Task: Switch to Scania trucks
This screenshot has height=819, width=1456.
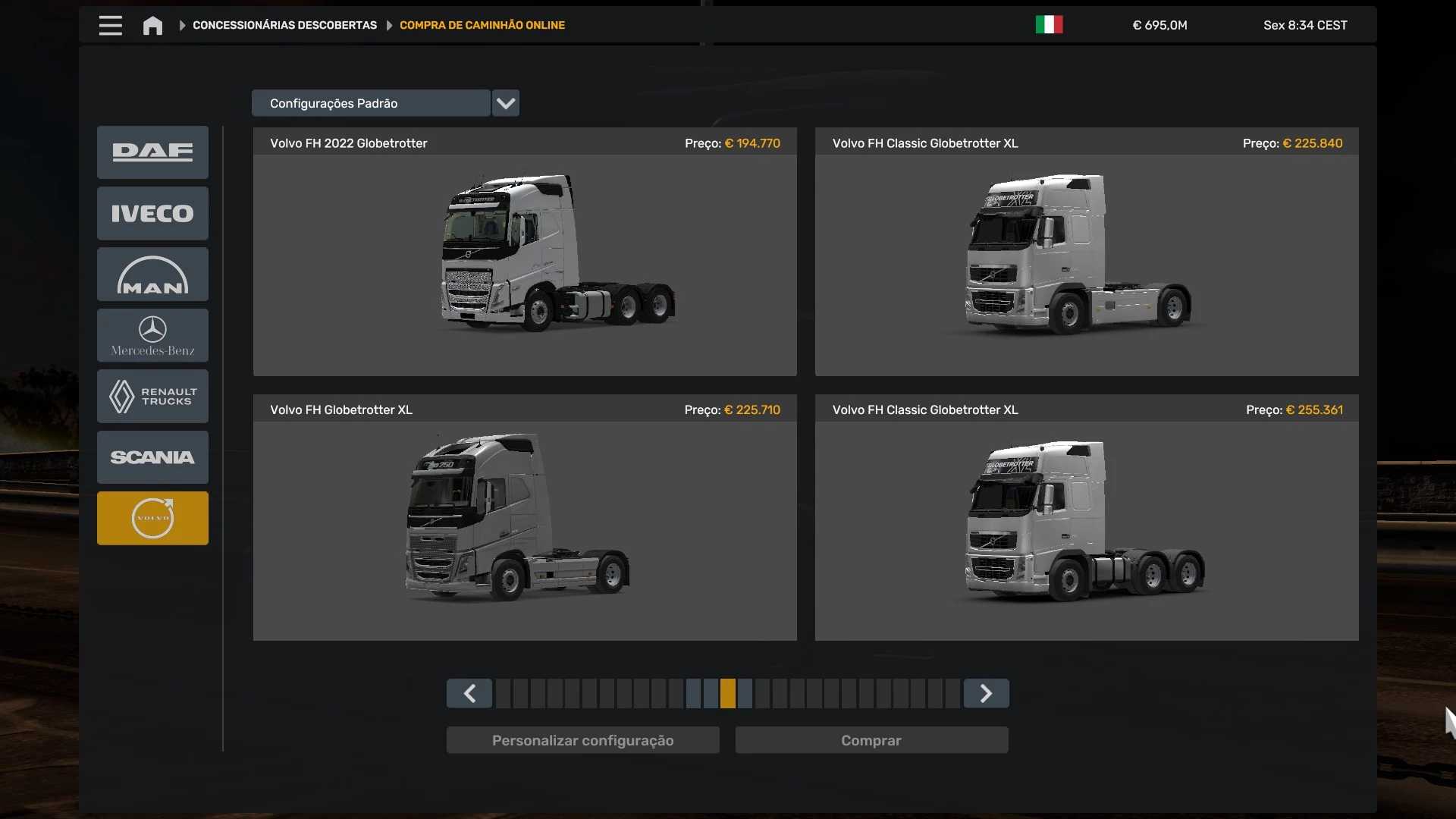Action: tap(152, 457)
